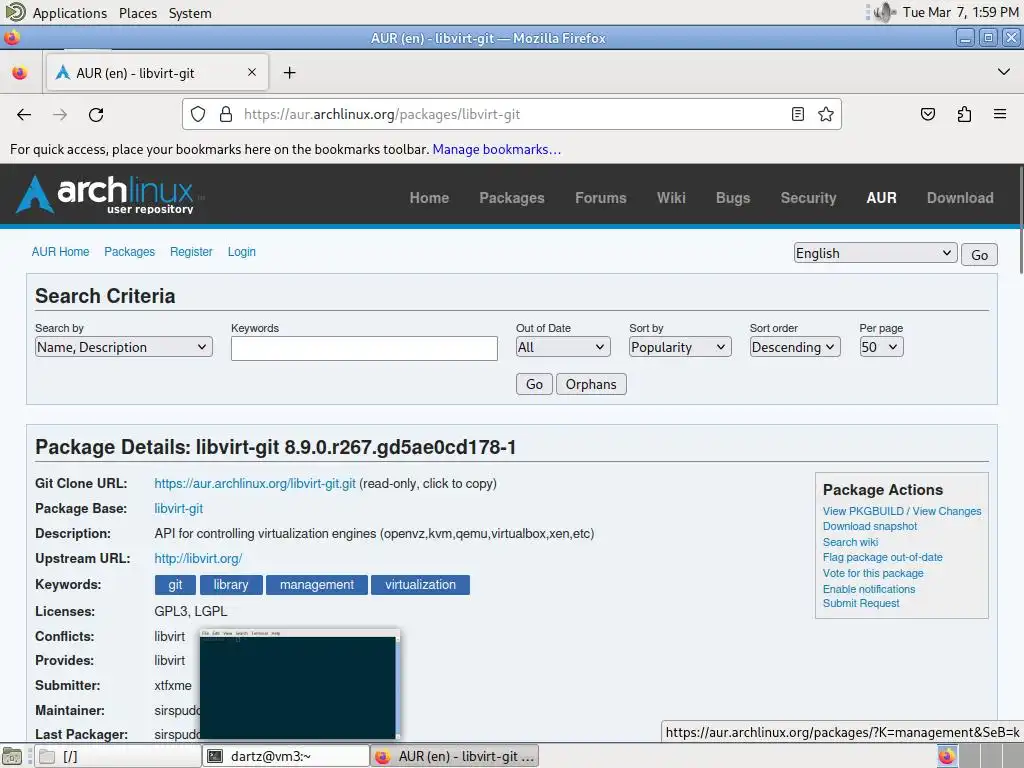Go back with the browser back arrow
Viewport: 1024px width, 768px height.
24,115
